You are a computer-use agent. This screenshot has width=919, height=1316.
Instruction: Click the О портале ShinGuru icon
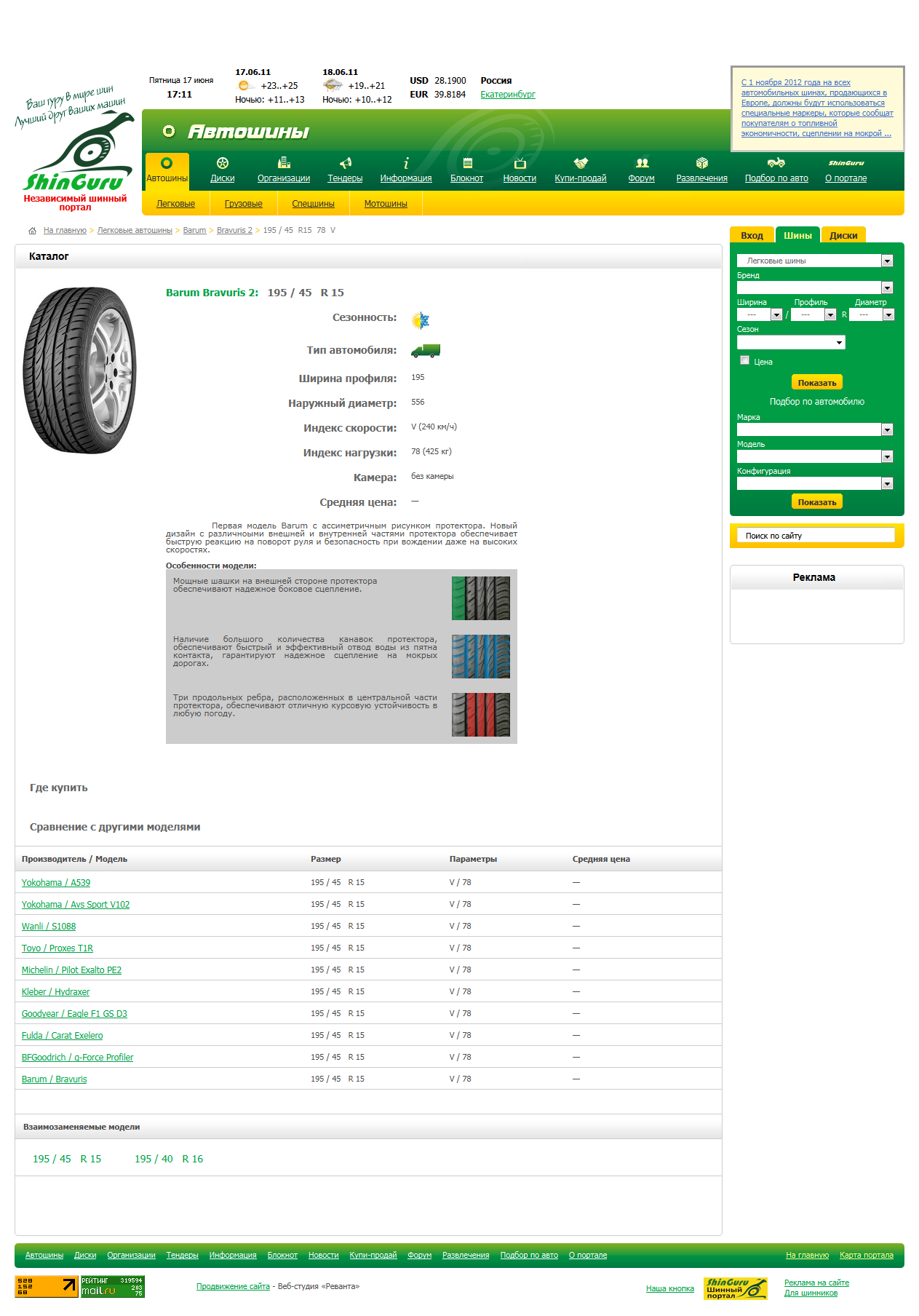(x=846, y=163)
